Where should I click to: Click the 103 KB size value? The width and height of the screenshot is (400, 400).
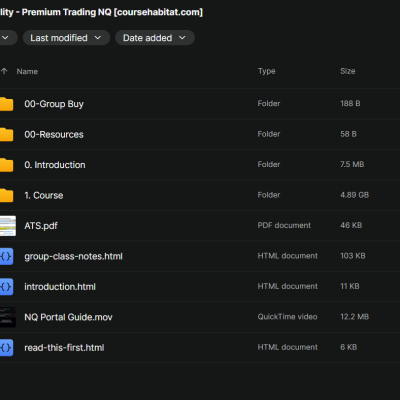tap(353, 256)
